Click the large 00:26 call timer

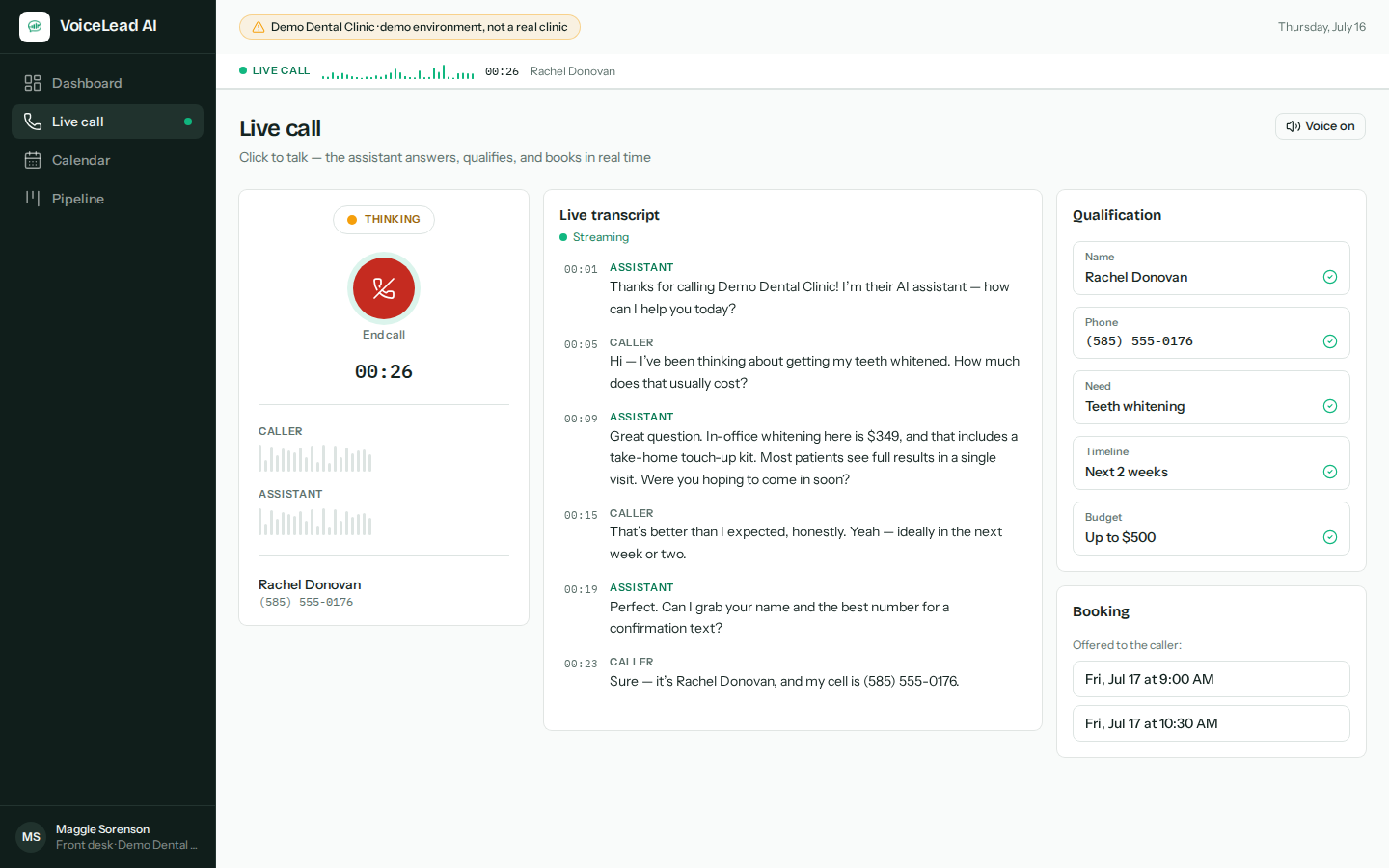click(384, 371)
